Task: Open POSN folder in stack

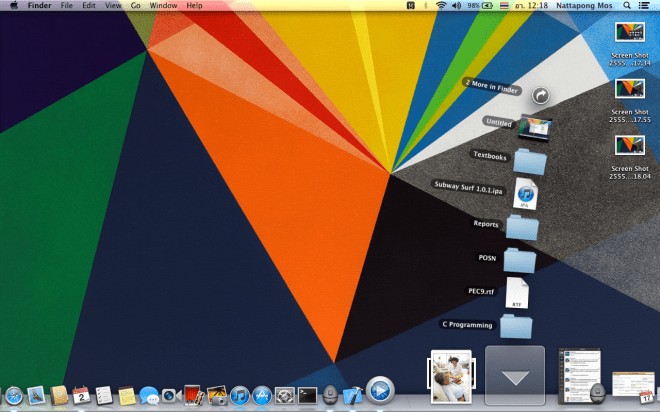Action: click(520, 260)
